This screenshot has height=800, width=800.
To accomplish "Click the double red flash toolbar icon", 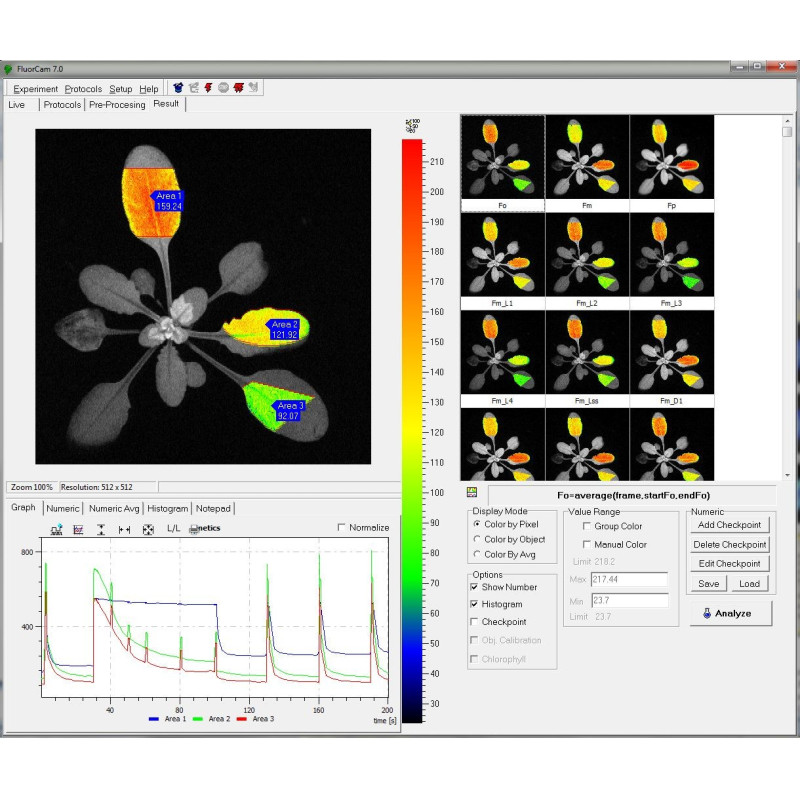I will (238, 88).
